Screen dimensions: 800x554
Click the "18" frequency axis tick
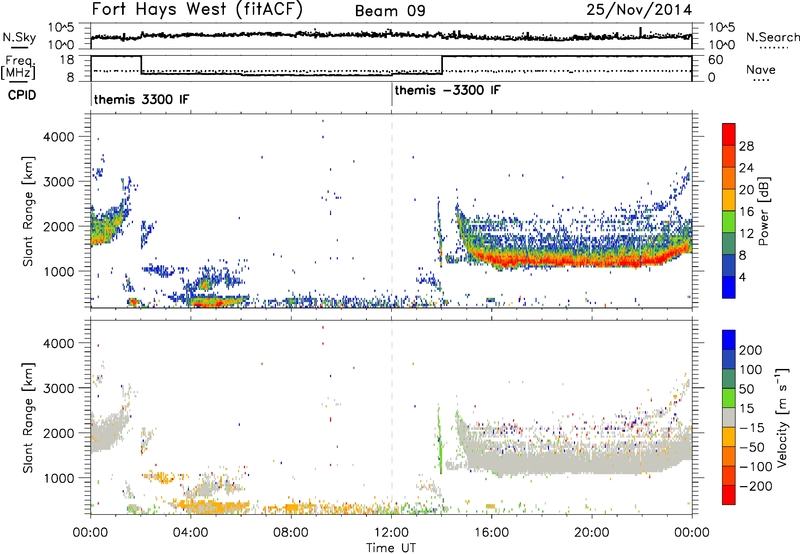(67, 59)
